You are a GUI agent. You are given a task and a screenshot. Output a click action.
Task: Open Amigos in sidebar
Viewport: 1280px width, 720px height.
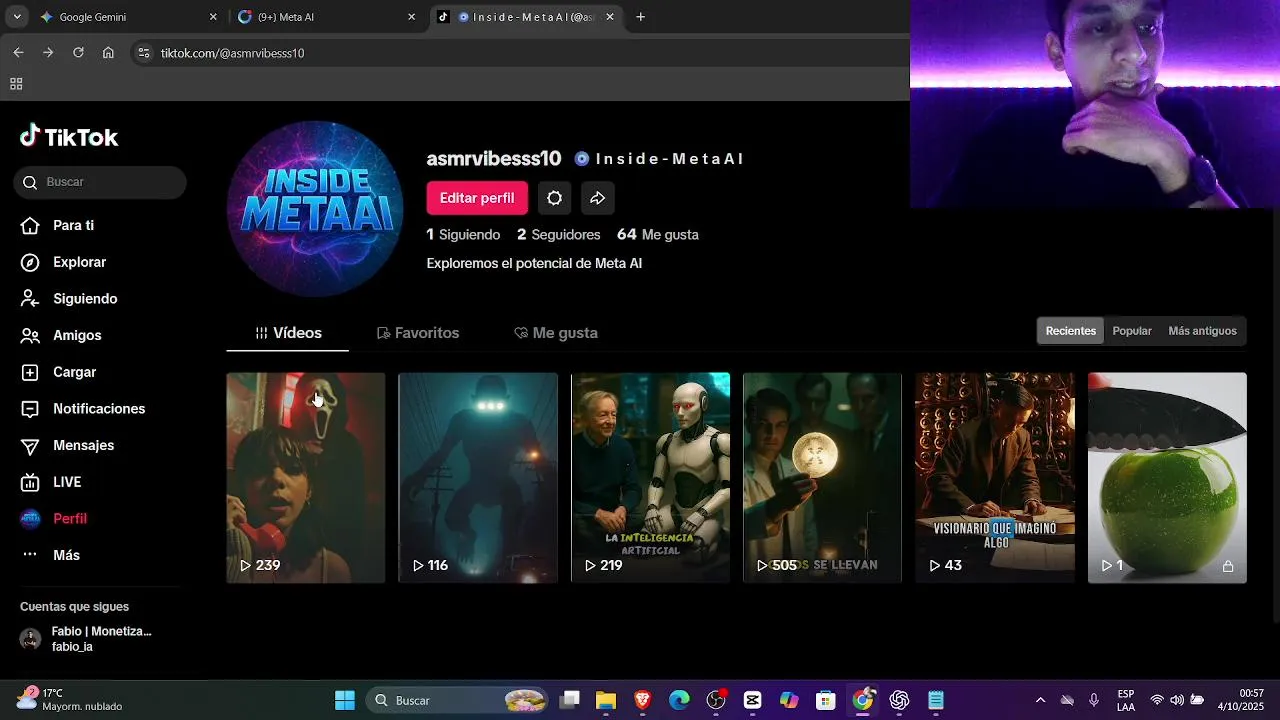[61, 335]
